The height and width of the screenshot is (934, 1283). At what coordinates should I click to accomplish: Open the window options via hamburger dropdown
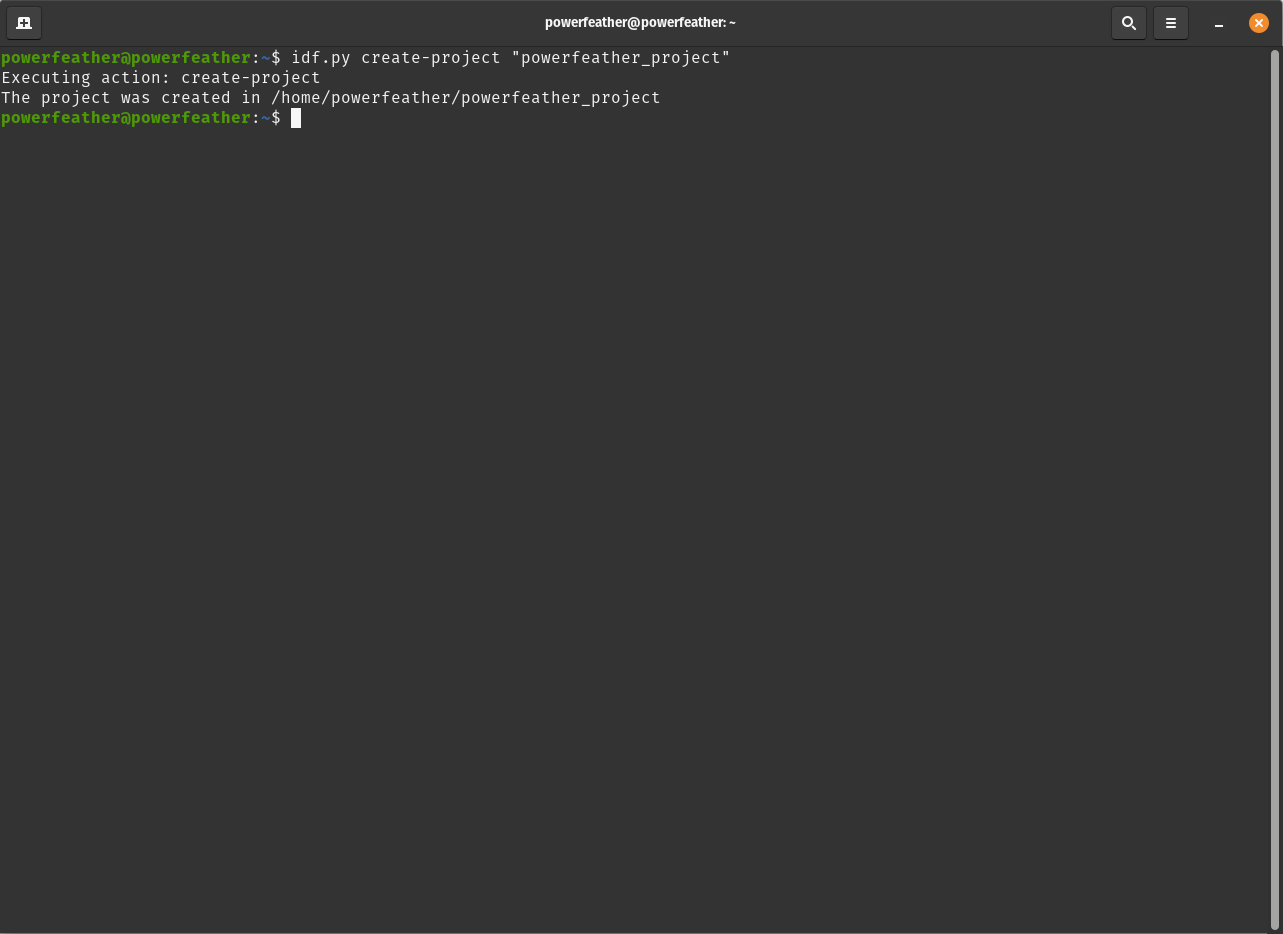pos(1170,22)
